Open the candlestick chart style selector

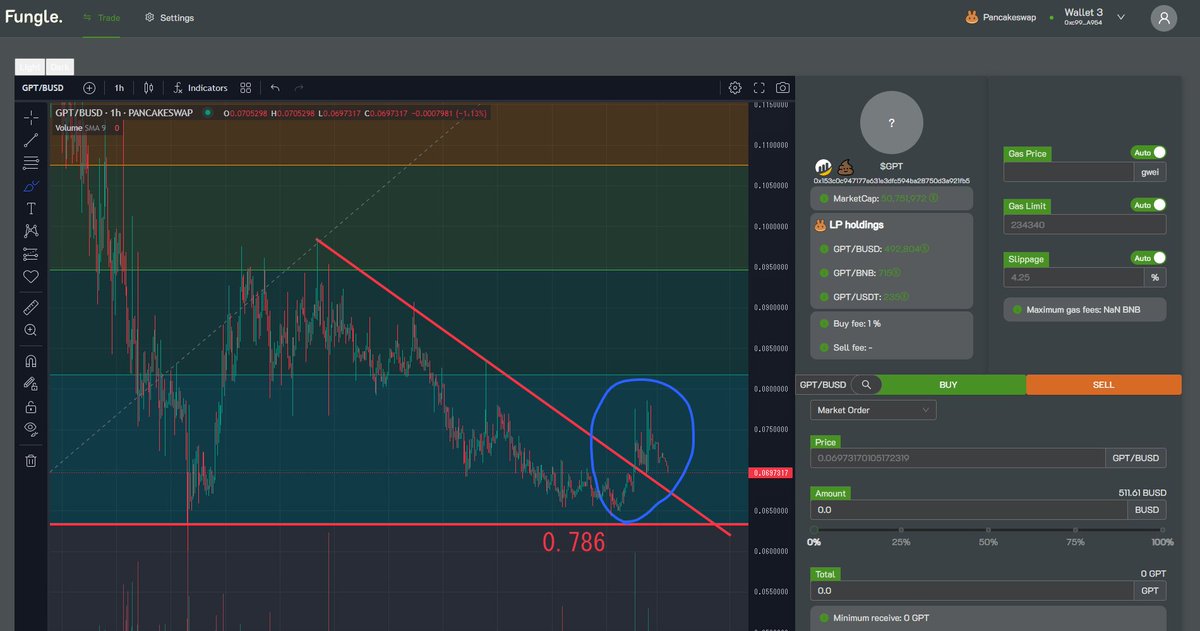click(x=149, y=88)
